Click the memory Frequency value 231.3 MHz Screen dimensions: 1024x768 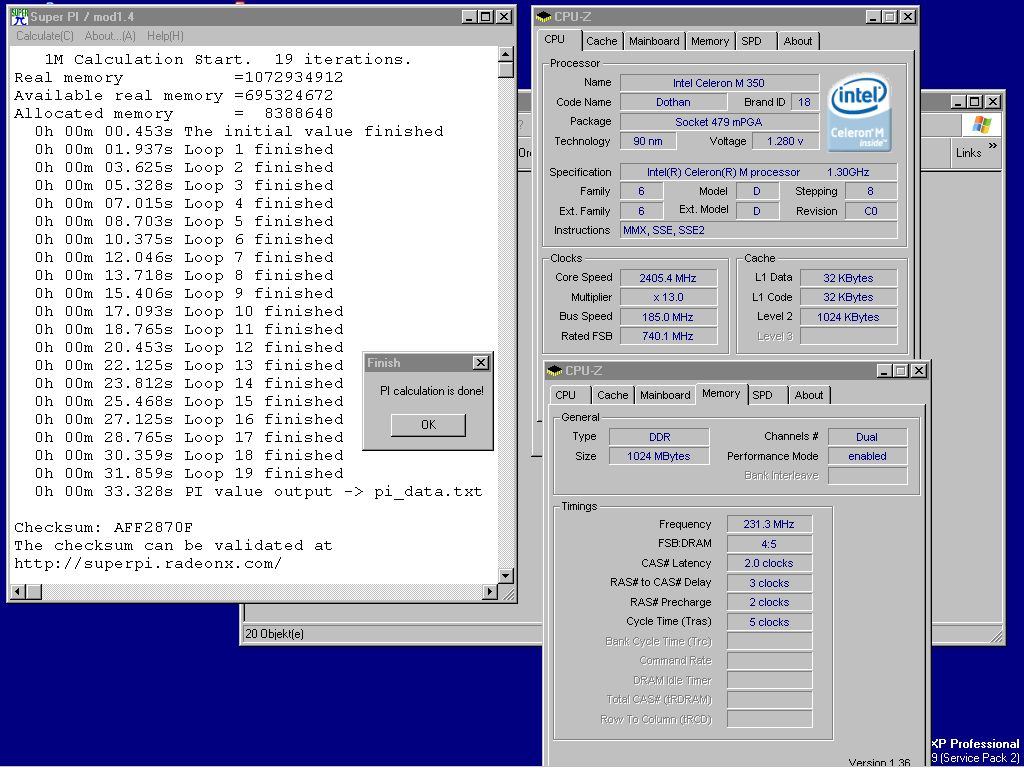coord(769,524)
